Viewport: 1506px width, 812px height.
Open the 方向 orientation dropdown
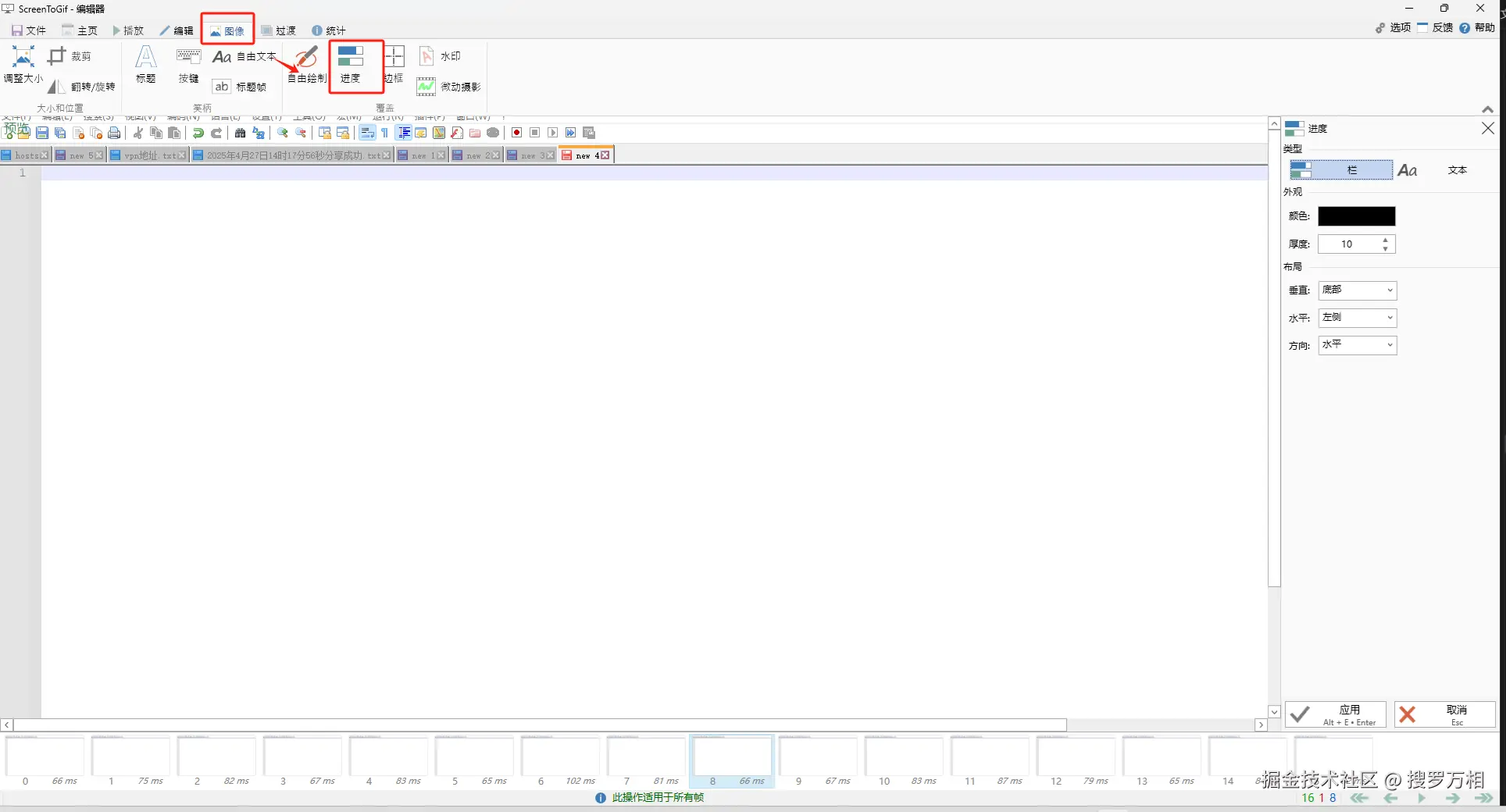[1358, 345]
